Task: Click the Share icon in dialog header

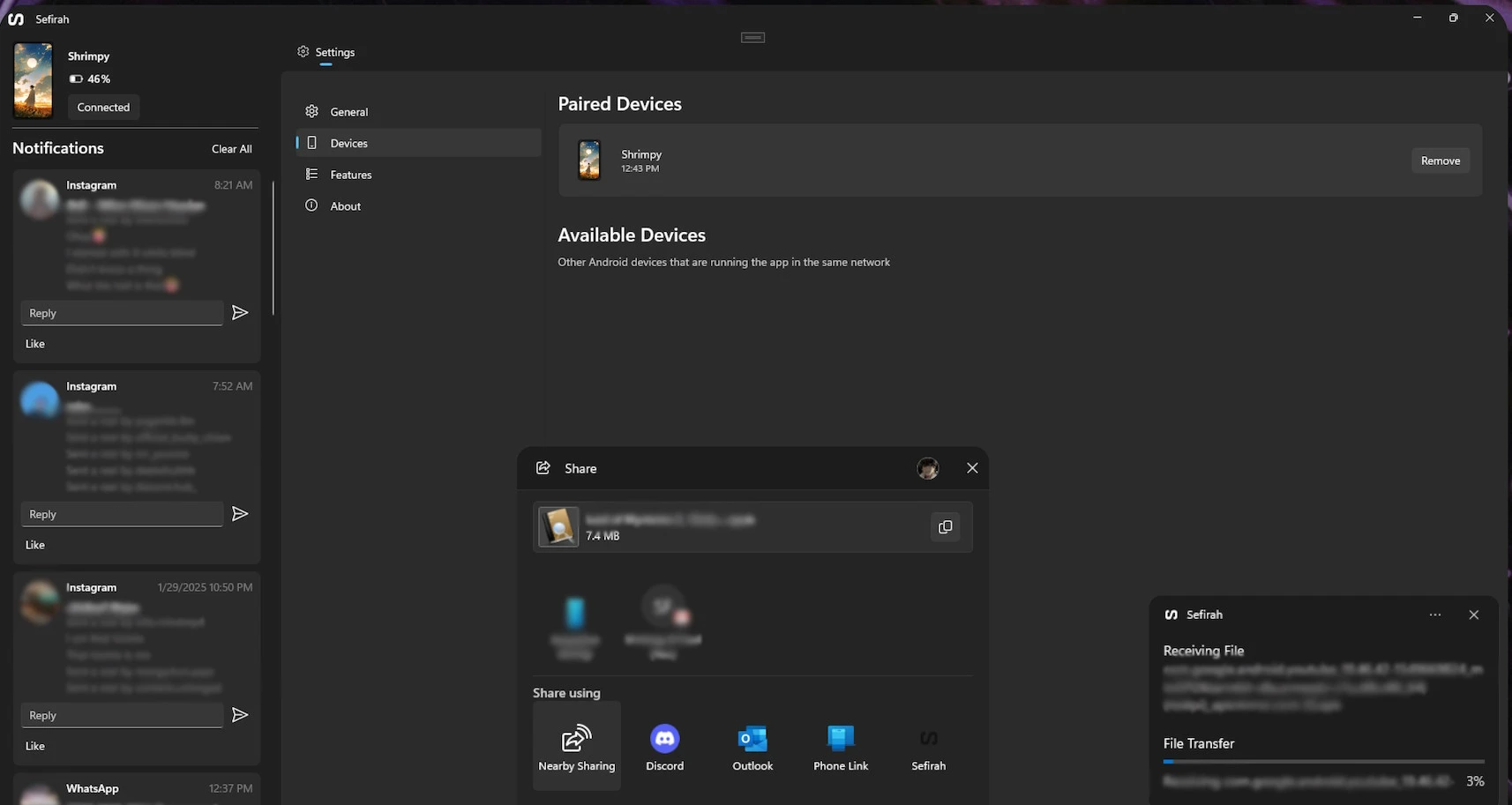Action: (x=543, y=467)
